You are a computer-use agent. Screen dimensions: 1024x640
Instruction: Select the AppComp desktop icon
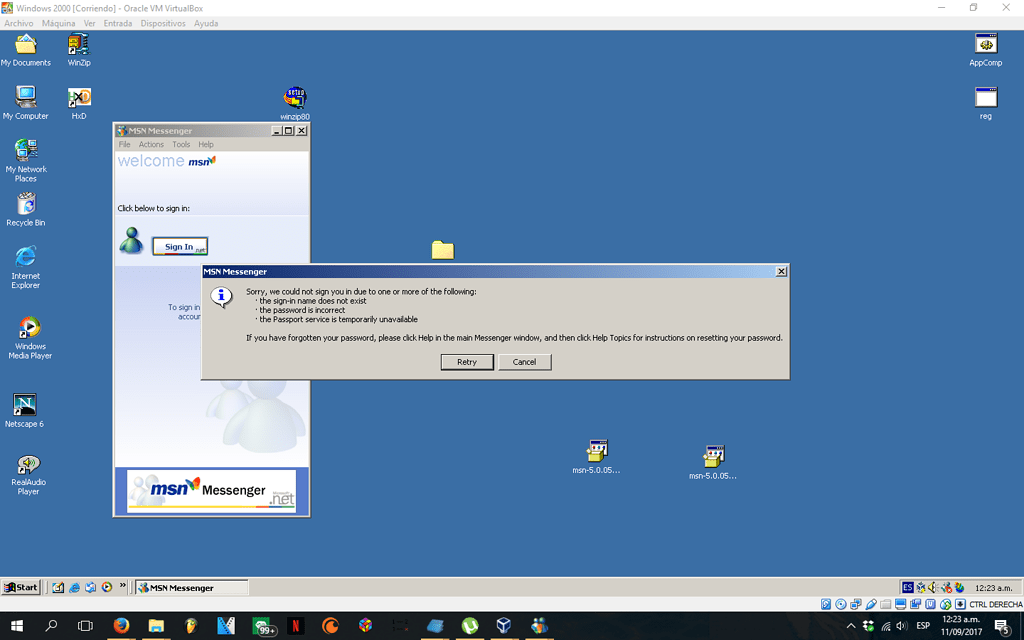[985, 50]
